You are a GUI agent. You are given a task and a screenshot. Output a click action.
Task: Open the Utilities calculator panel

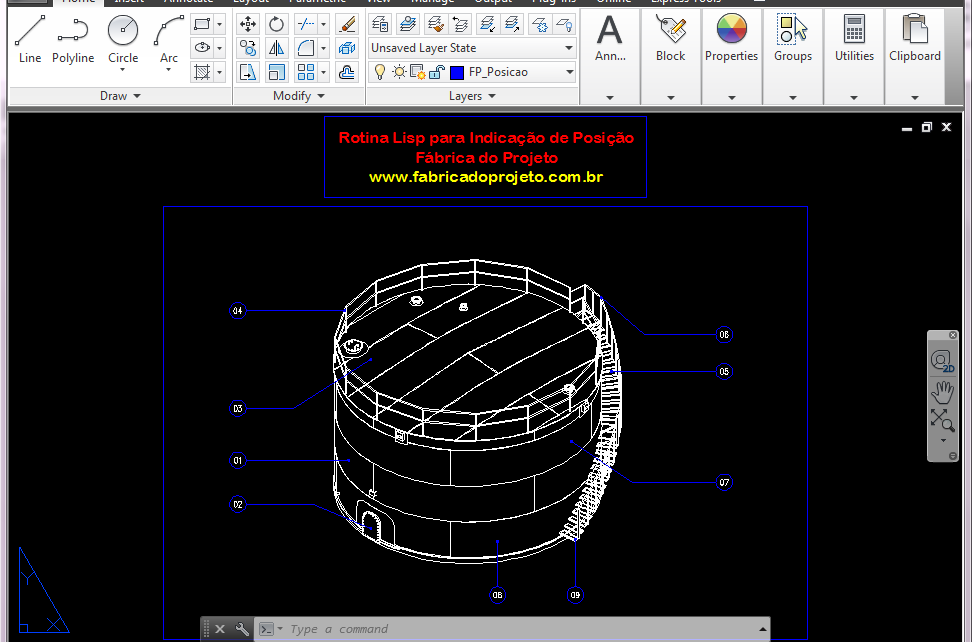click(854, 39)
